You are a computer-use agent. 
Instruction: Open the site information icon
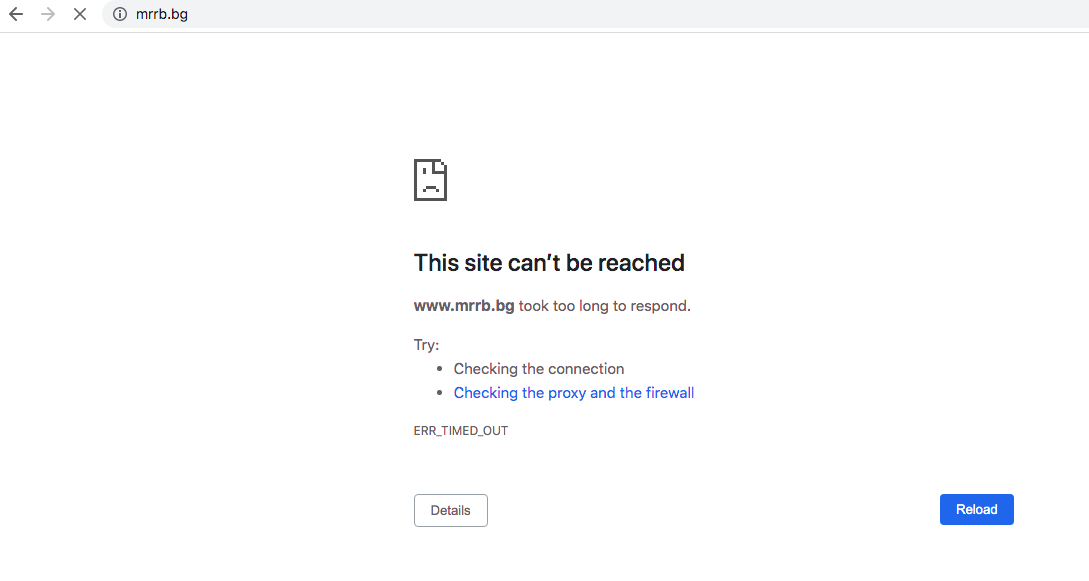[x=120, y=14]
